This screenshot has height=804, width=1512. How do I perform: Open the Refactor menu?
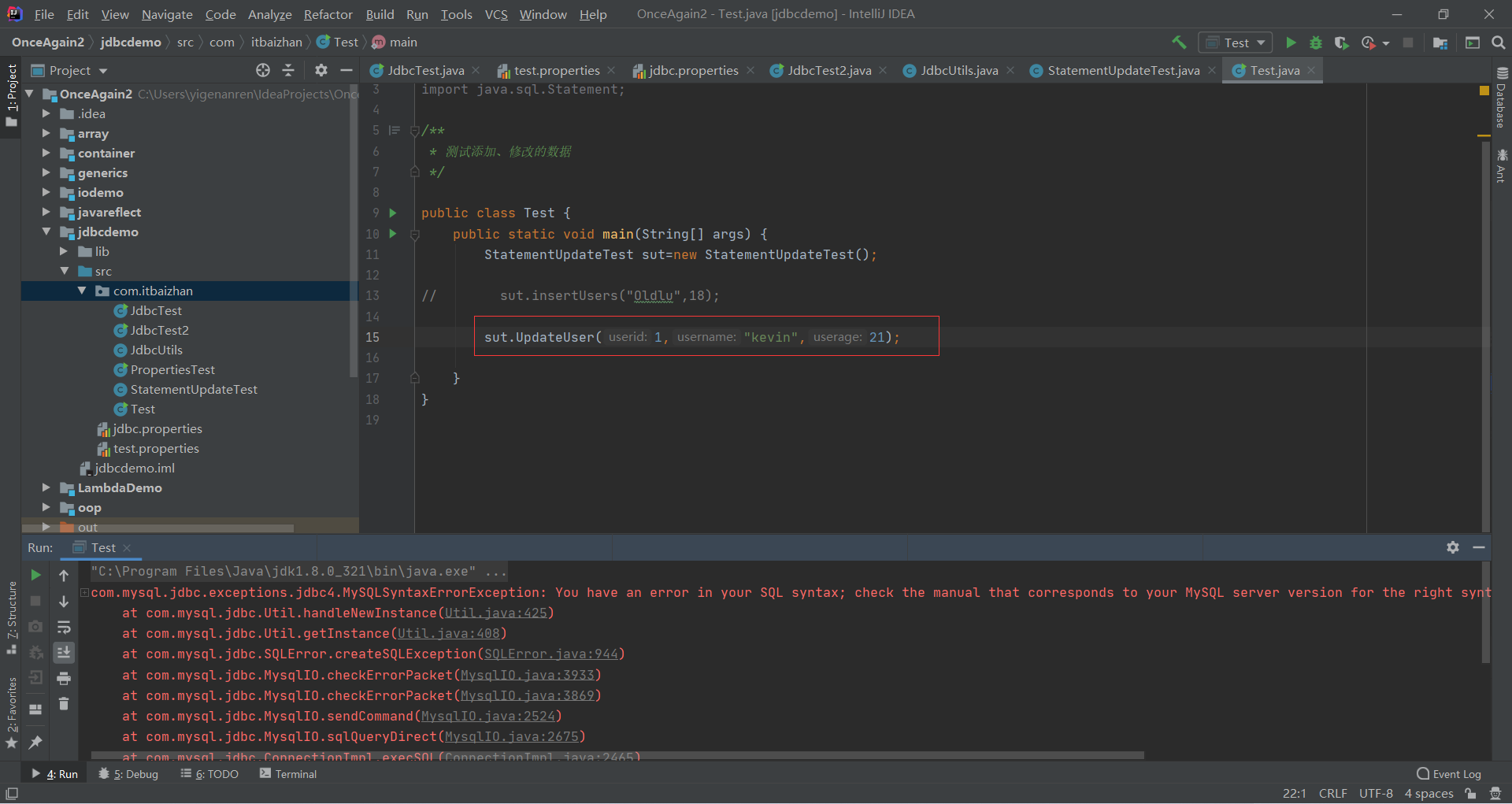[x=328, y=14]
